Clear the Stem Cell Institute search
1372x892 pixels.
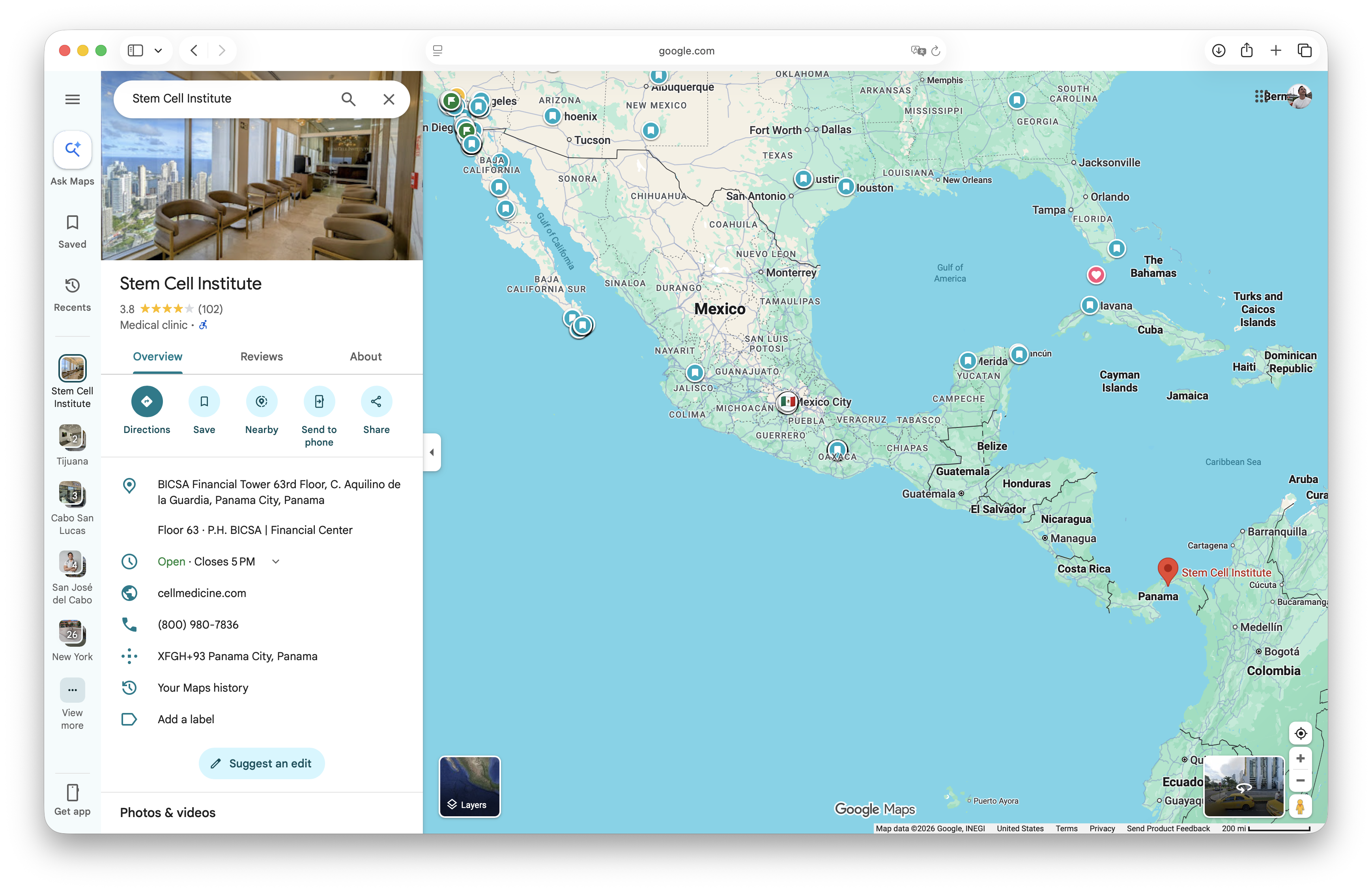389,99
